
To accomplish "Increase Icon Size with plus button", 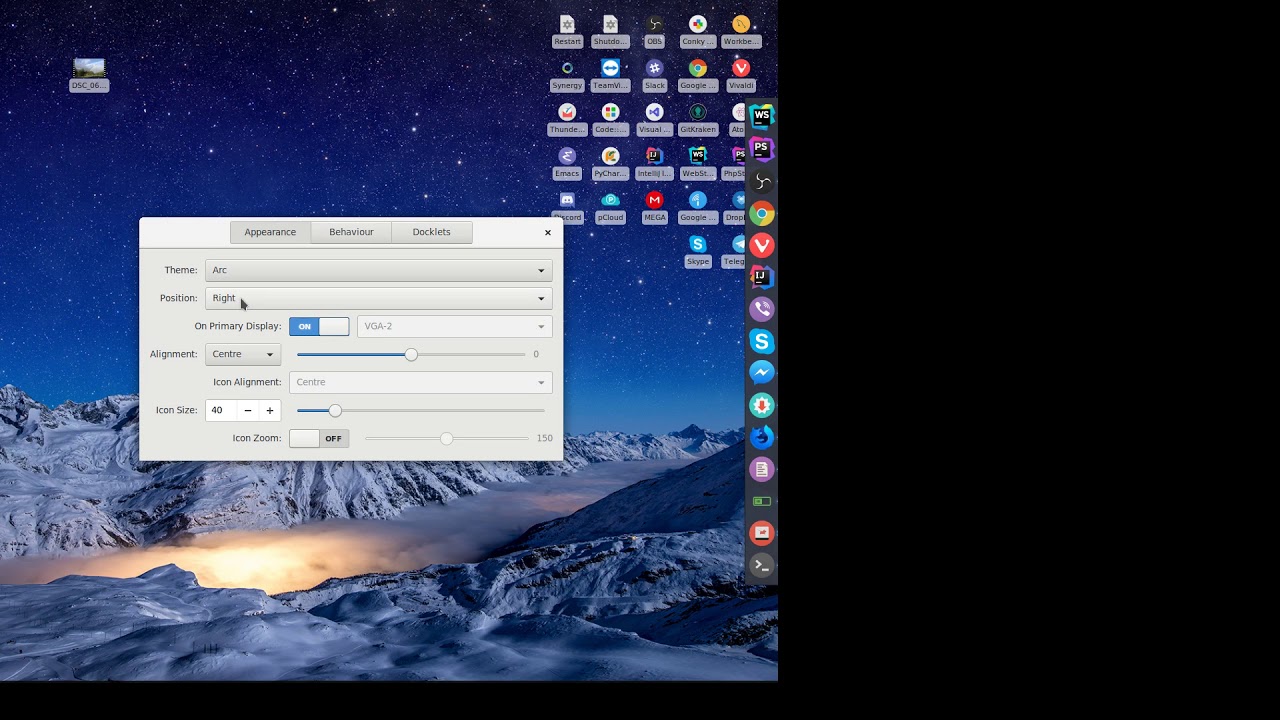I will tap(270, 410).
